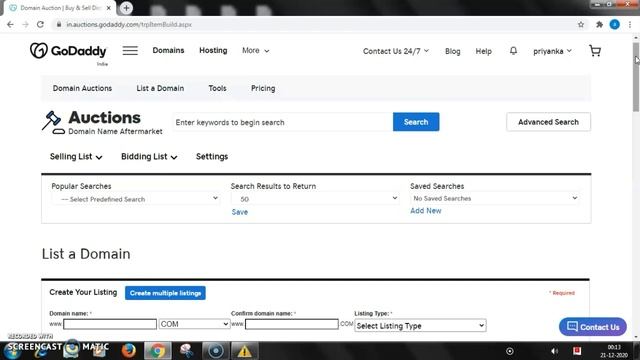Open the Contact Us chat button
Screen dimensions: 640x360
coord(593,327)
